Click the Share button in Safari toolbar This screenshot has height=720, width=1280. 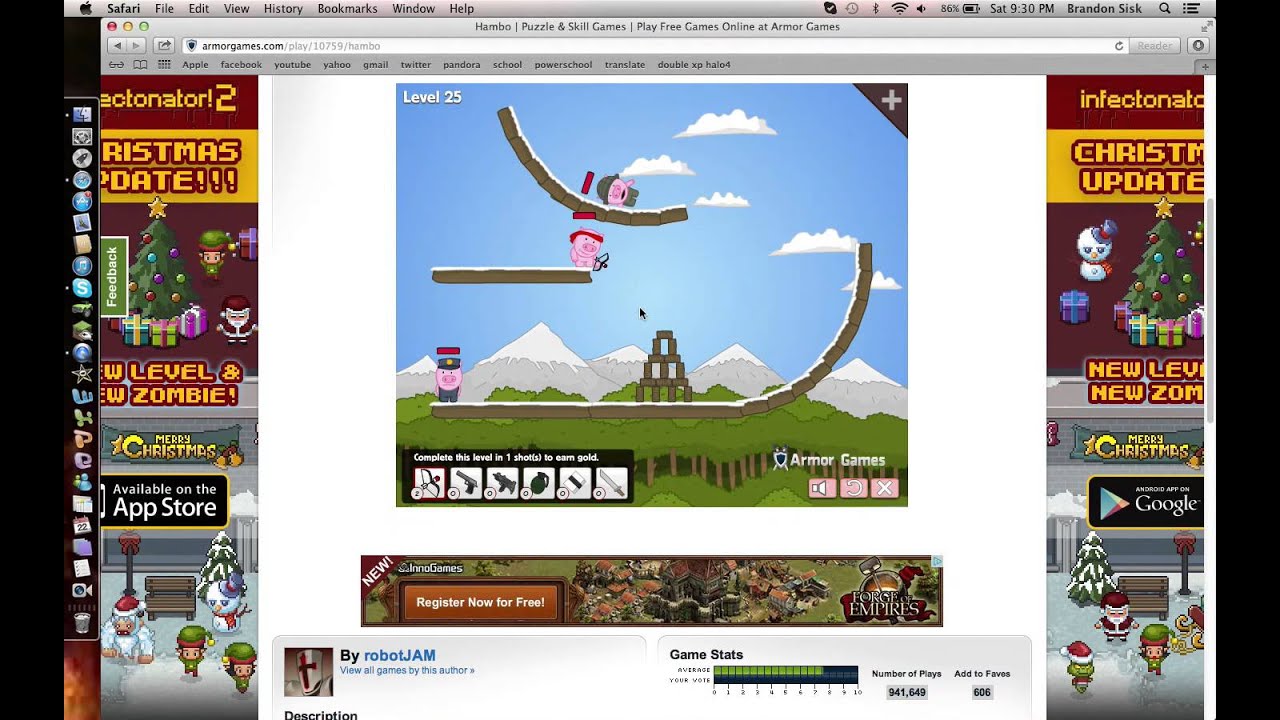165,45
